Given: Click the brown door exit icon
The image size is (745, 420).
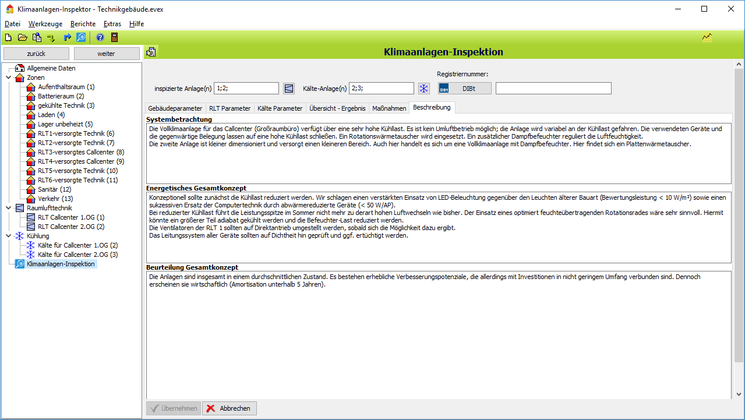Looking at the screenshot, I should 114,38.
